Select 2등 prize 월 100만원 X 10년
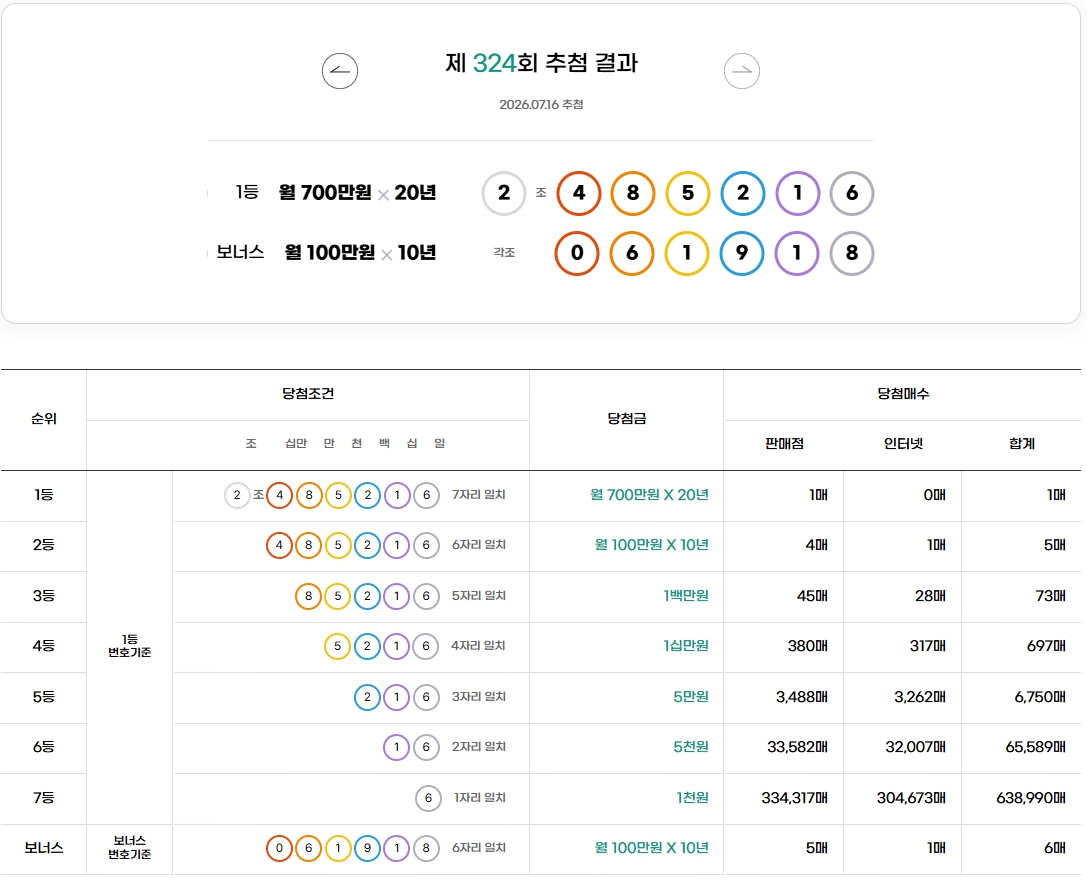Screen dimensions: 1087x883 pyautogui.click(x=652, y=545)
